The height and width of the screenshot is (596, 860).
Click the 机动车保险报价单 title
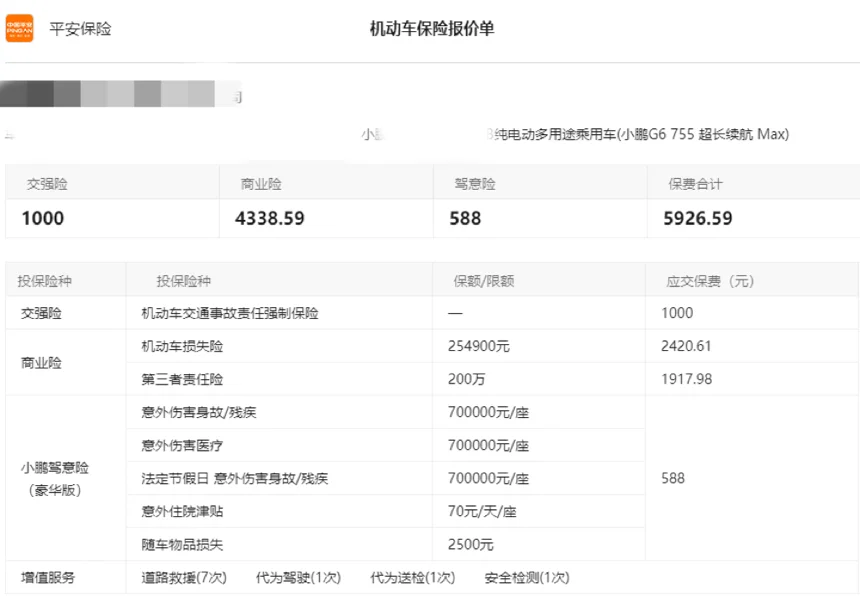pyautogui.click(x=432, y=29)
